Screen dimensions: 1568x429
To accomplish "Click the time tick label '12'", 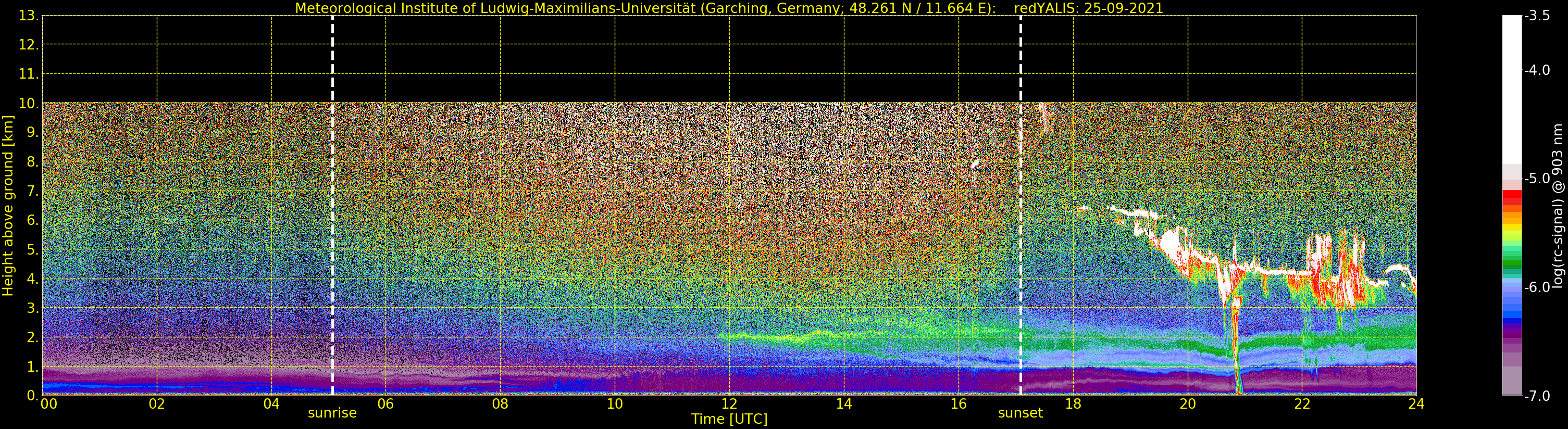I will [x=729, y=404].
